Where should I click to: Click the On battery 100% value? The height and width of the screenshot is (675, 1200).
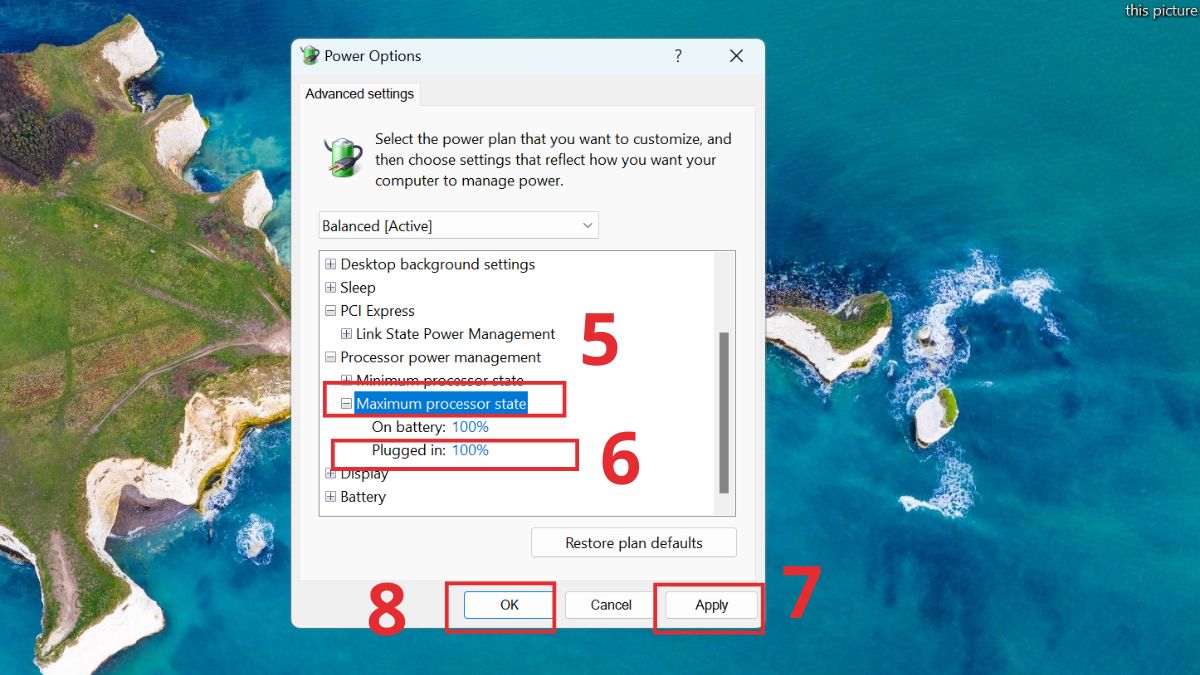pos(470,427)
